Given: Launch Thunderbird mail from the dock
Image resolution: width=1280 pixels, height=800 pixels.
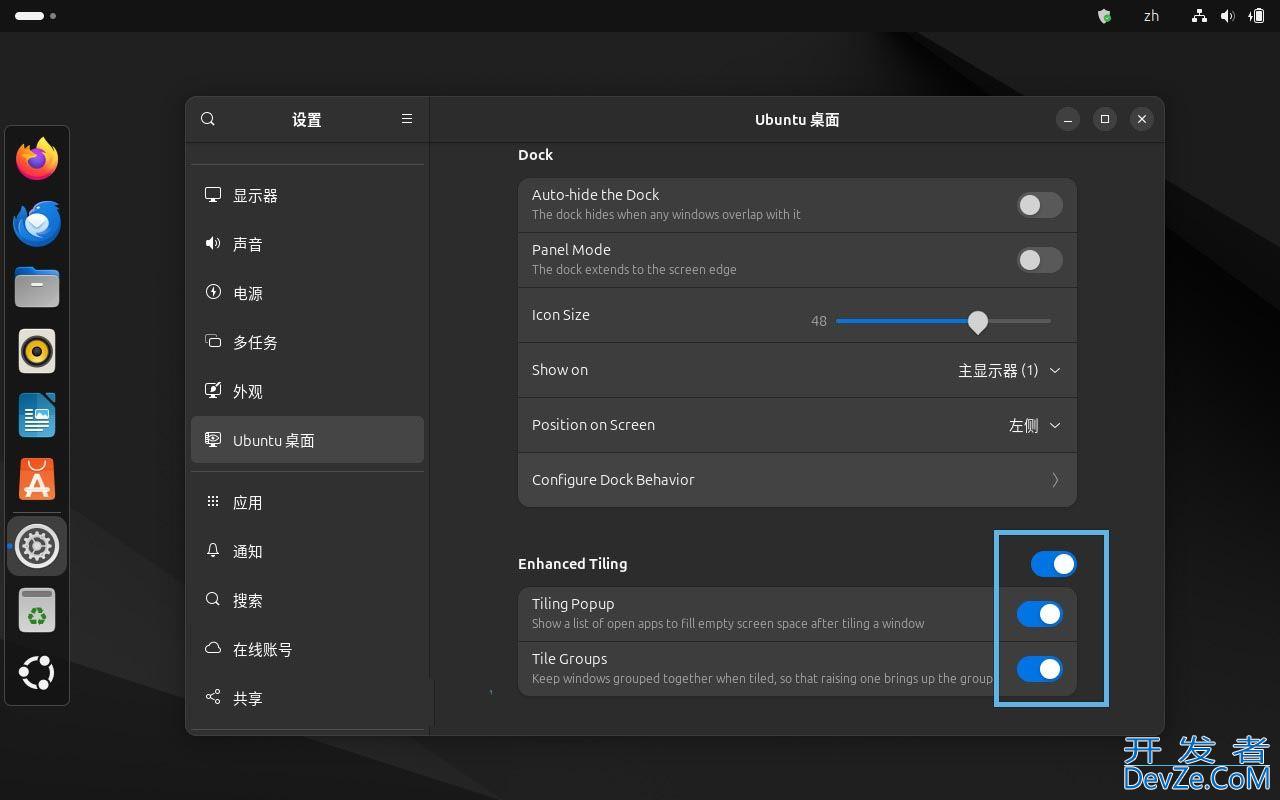Looking at the screenshot, I should coord(37,223).
